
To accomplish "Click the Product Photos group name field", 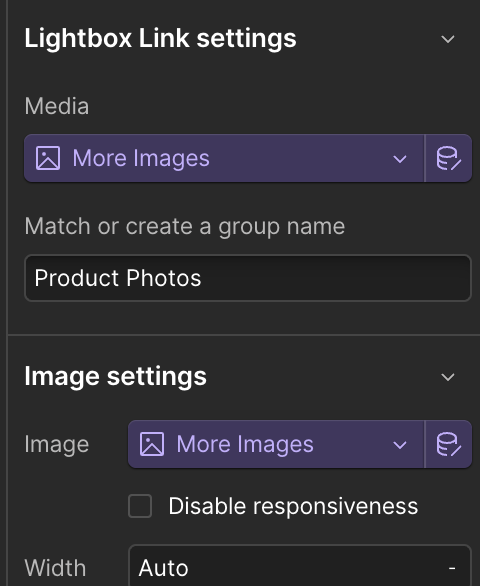I will 248,278.
